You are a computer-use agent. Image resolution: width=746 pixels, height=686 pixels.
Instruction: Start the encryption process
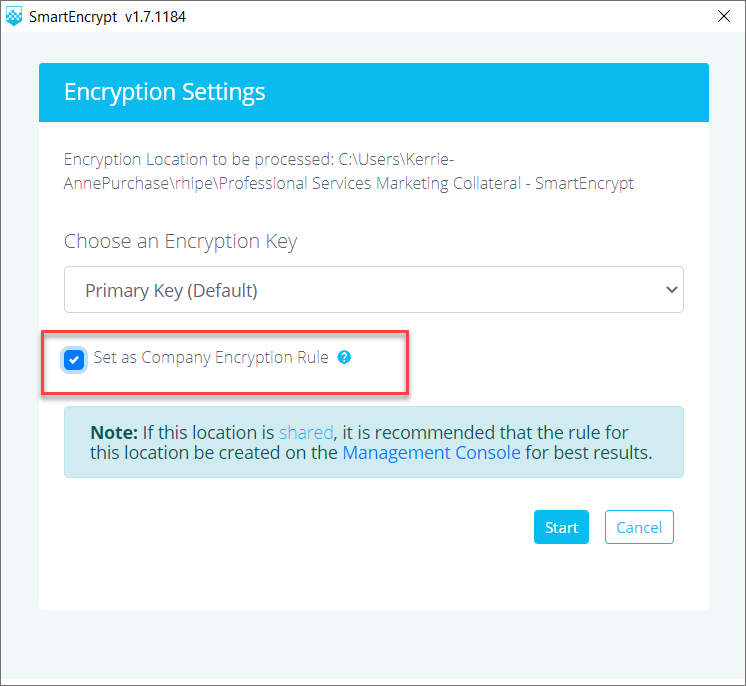pyautogui.click(x=561, y=527)
